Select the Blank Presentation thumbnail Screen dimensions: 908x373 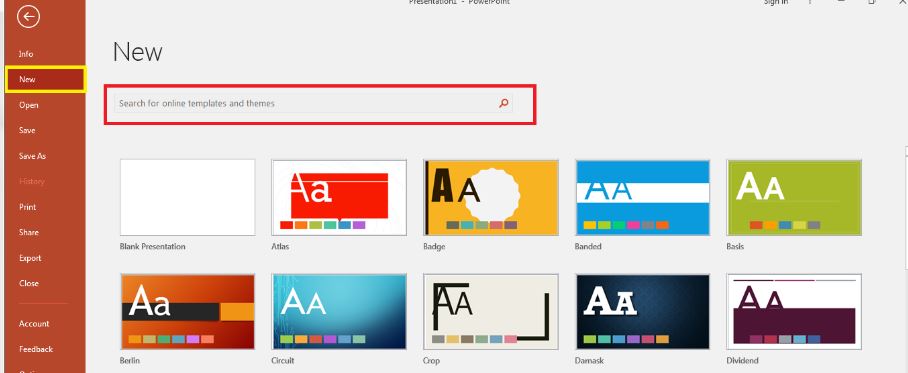click(188, 198)
